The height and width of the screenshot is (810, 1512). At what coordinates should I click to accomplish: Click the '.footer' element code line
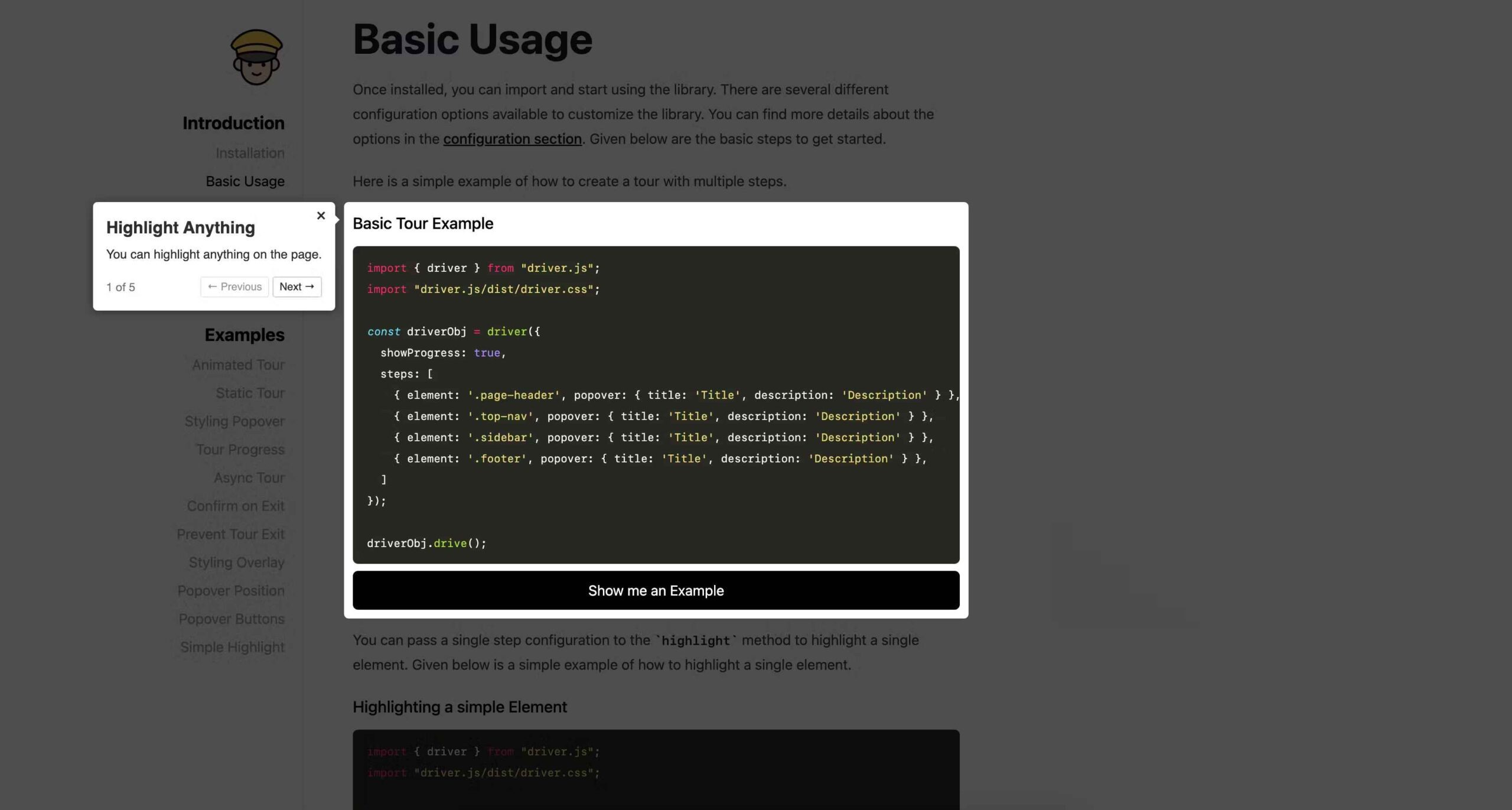tap(660, 459)
